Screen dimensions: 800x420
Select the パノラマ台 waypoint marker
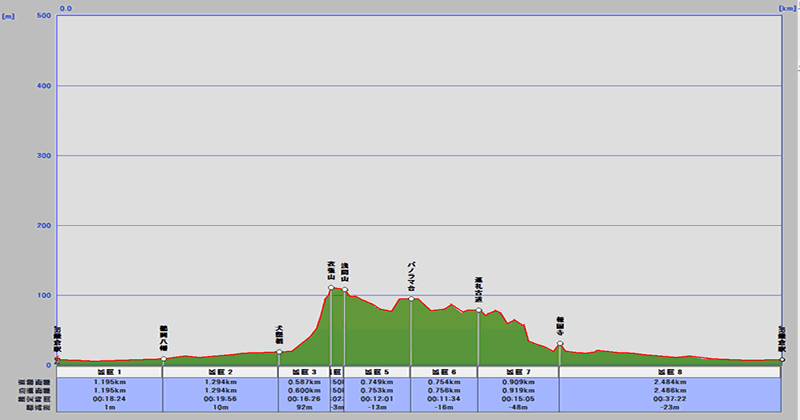[411, 299]
